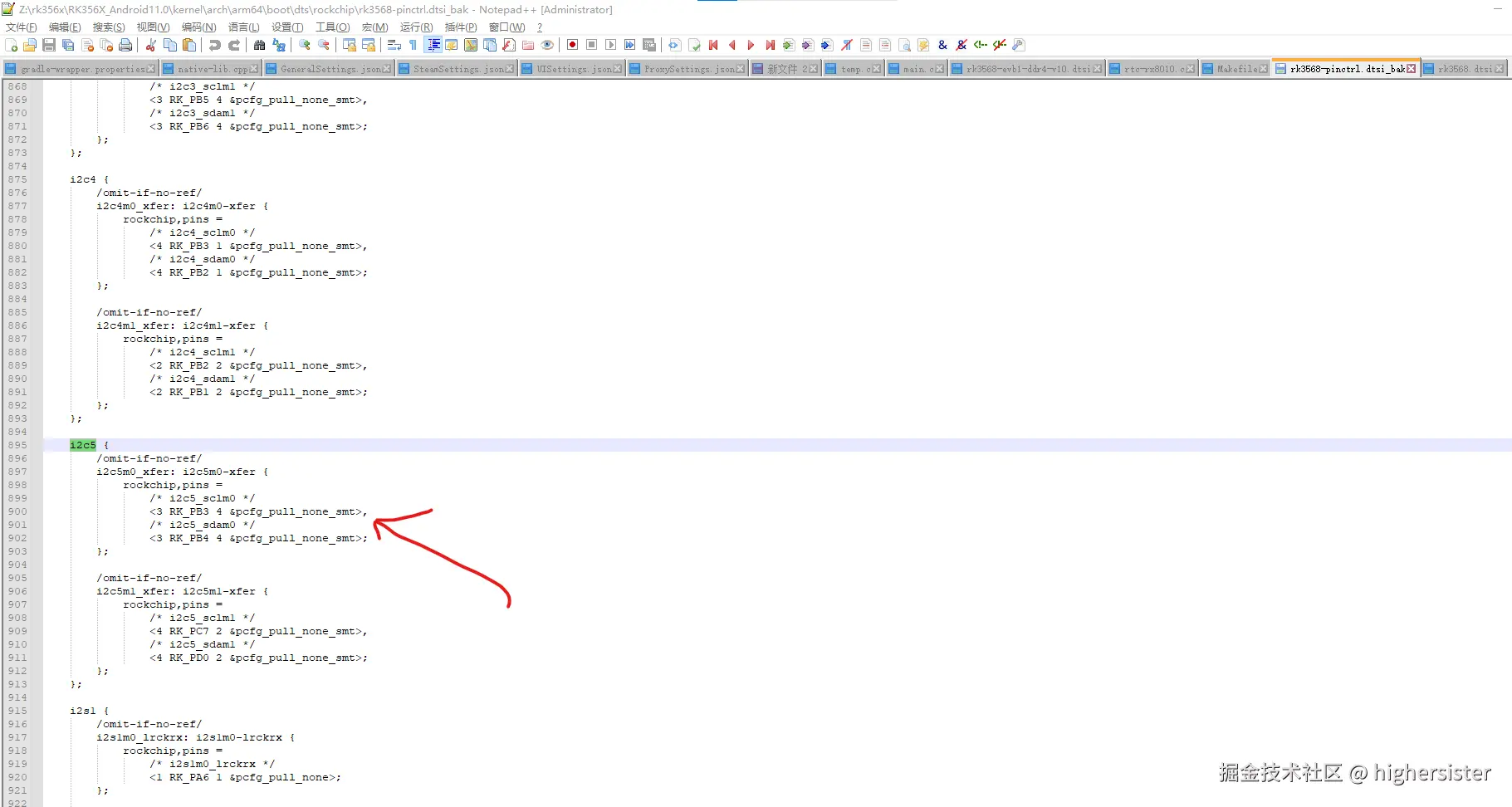Open the 文件(F) menu
Screen dimensions: 1512x807
click(x=22, y=27)
